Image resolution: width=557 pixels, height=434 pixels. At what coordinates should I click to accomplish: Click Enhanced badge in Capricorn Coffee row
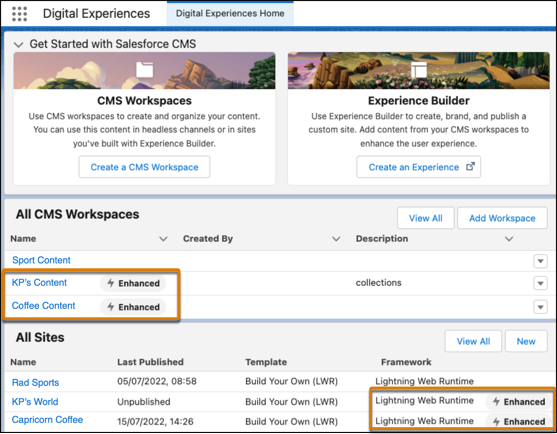tap(518, 421)
